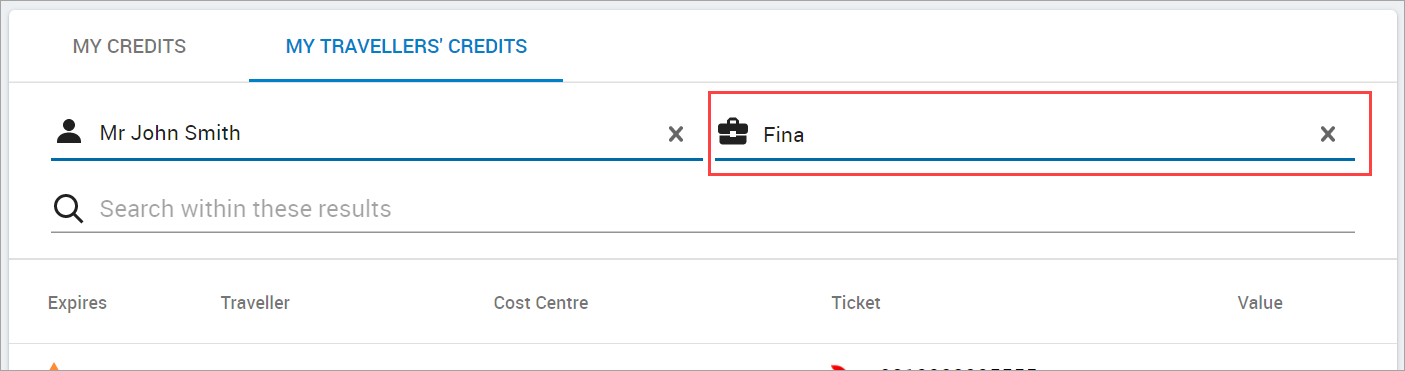Sort by the Ticket column header
This screenshot has height=371, width=1405.
[856, 302]
